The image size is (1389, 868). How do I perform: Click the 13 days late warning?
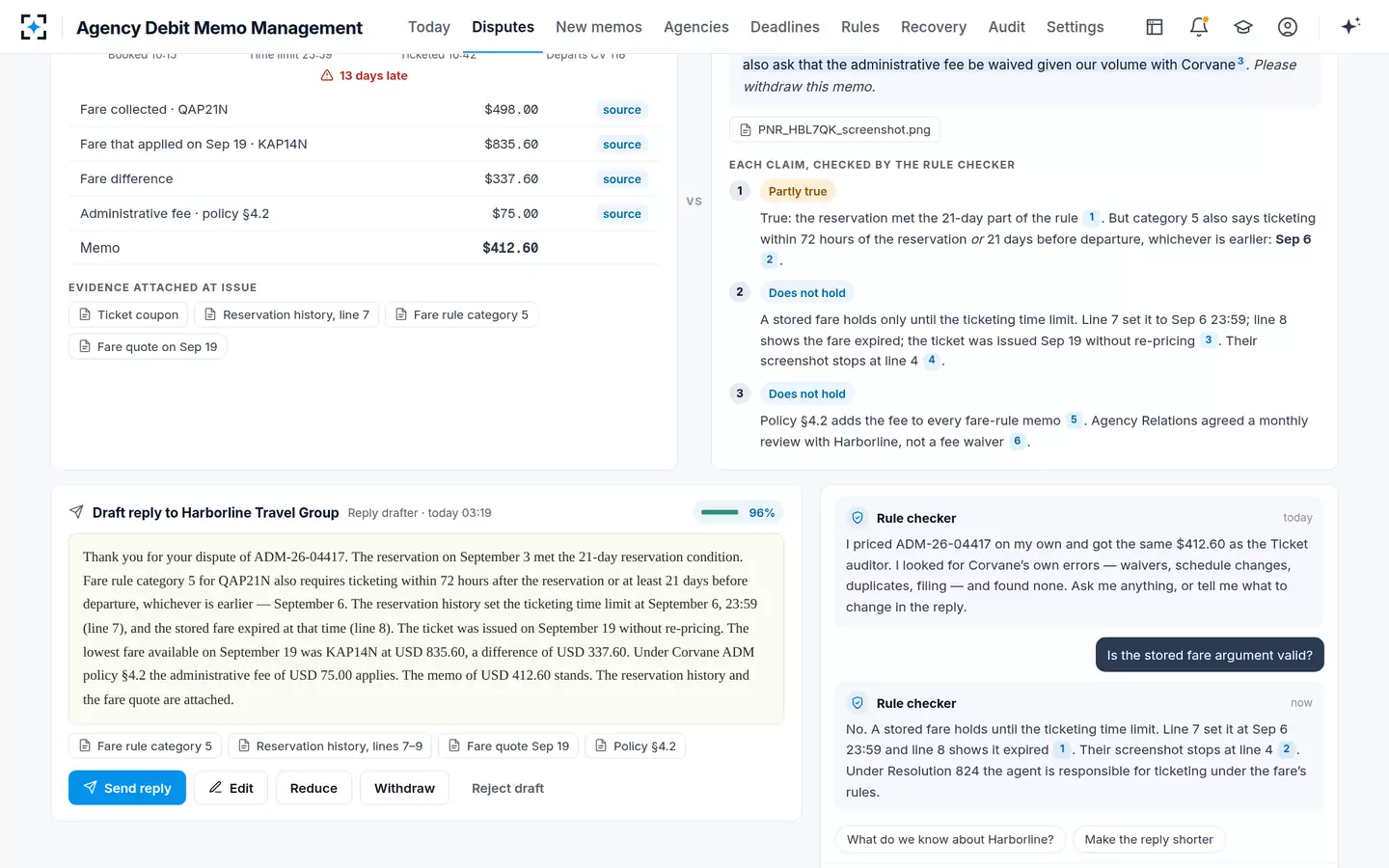point(364,75)
